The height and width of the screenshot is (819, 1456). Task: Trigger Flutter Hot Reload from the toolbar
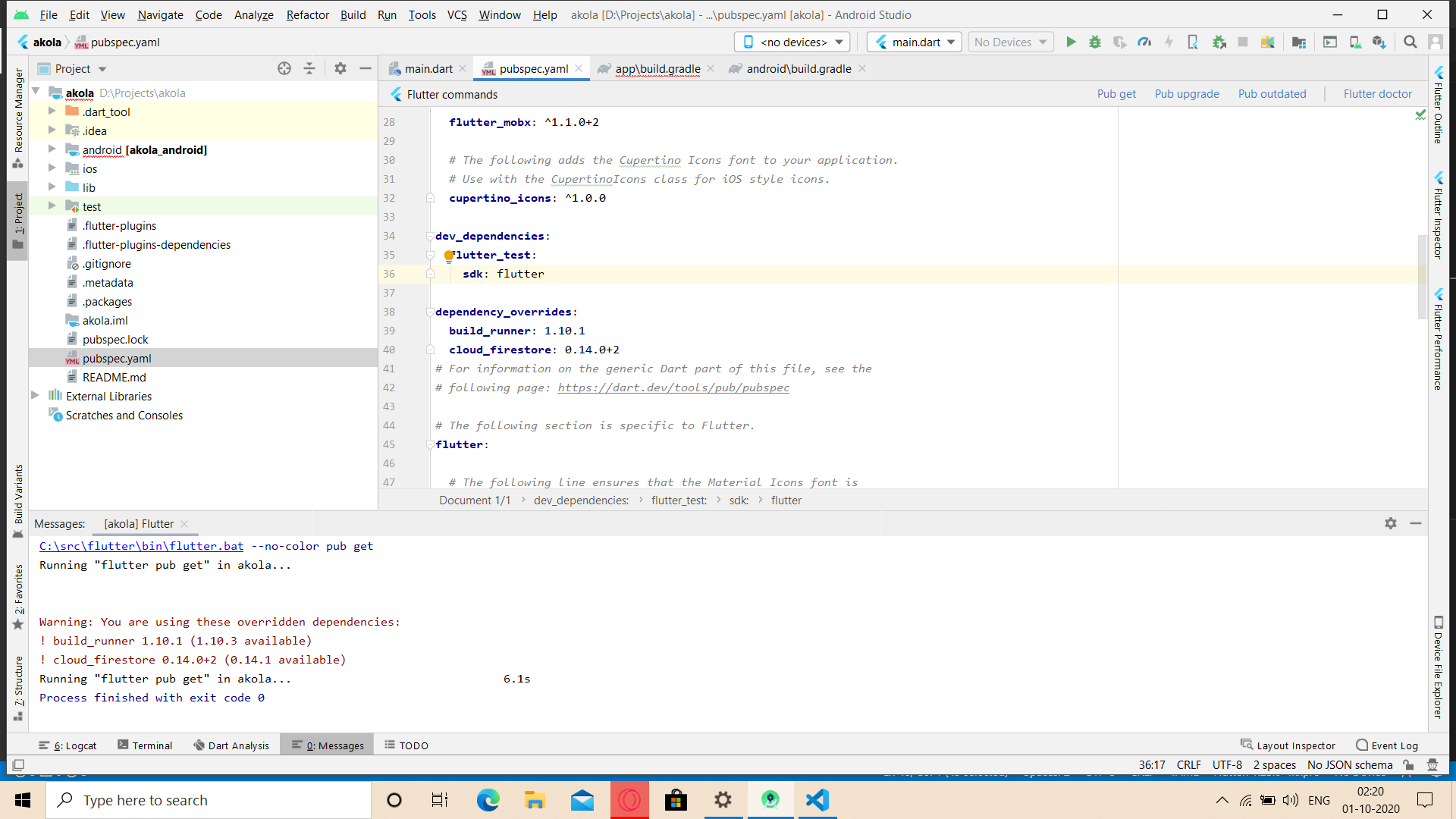pos(1169,42)
